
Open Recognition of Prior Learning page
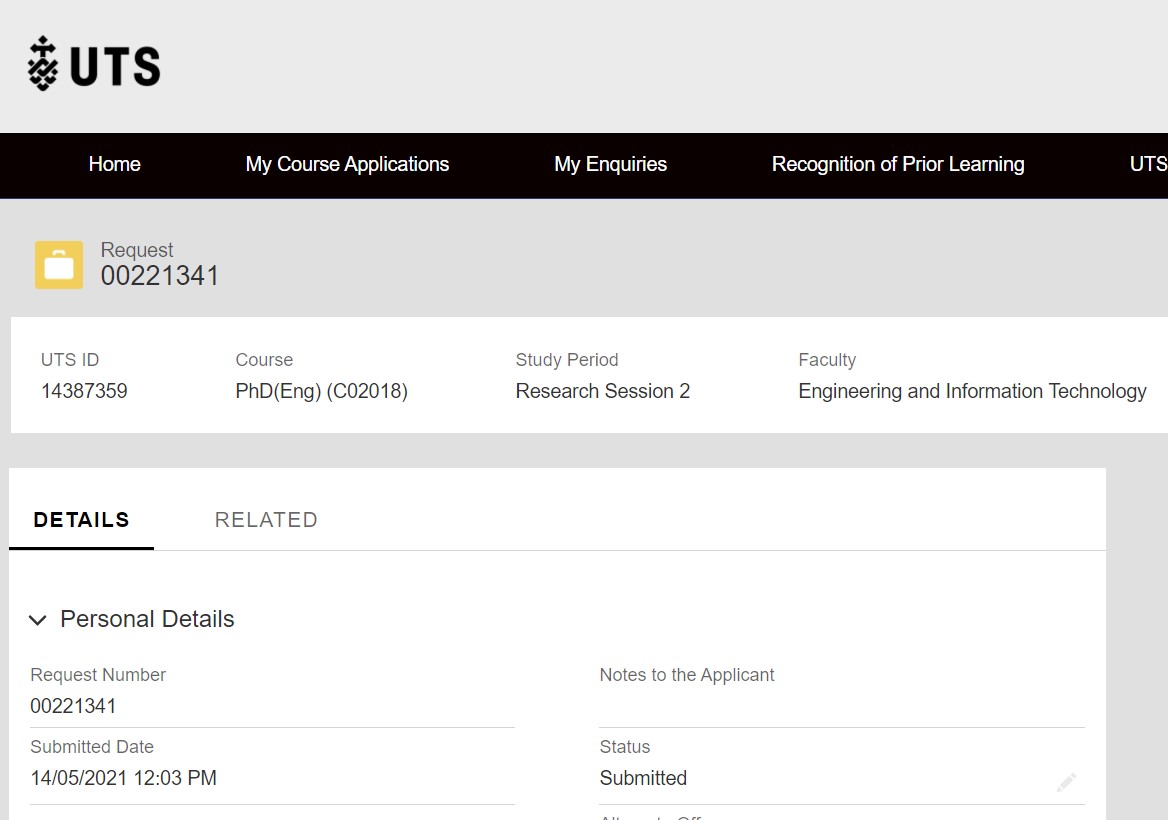[x=898, y=165]
